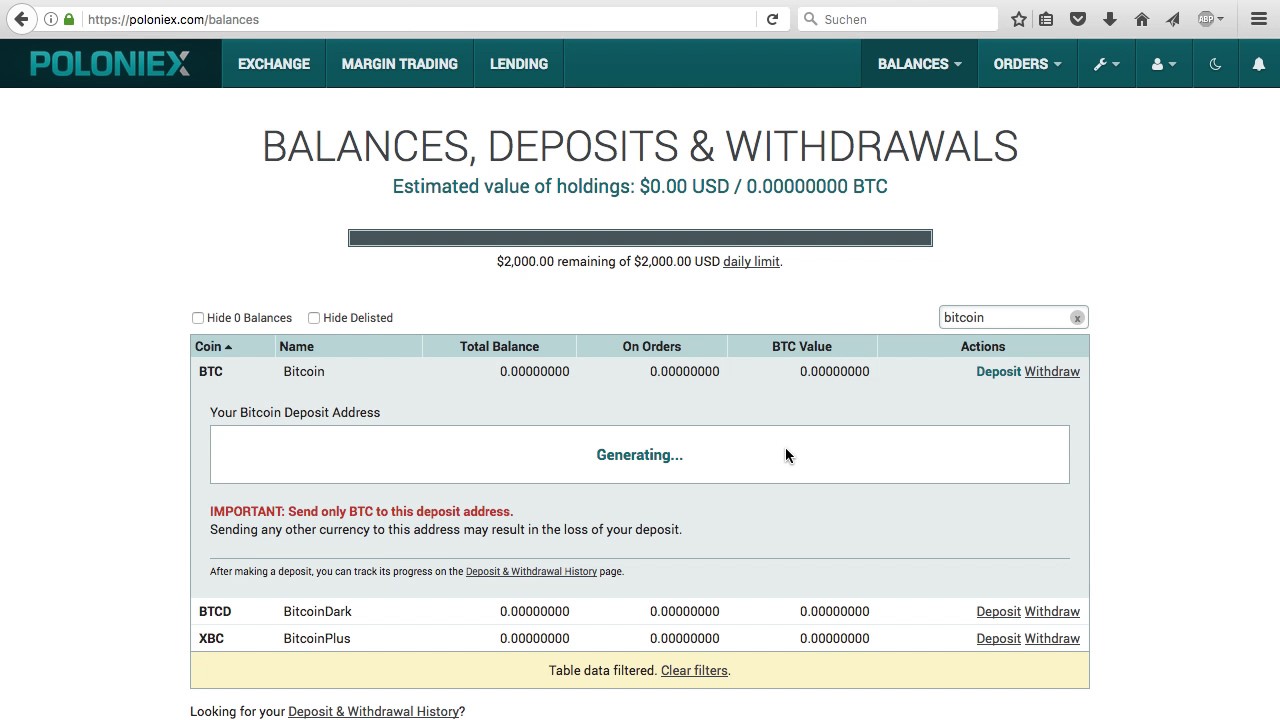The width and height of the screenshot is (1280, 720).
Task: Click the daily limit progress bar
Action: click(x=640, y=238)
